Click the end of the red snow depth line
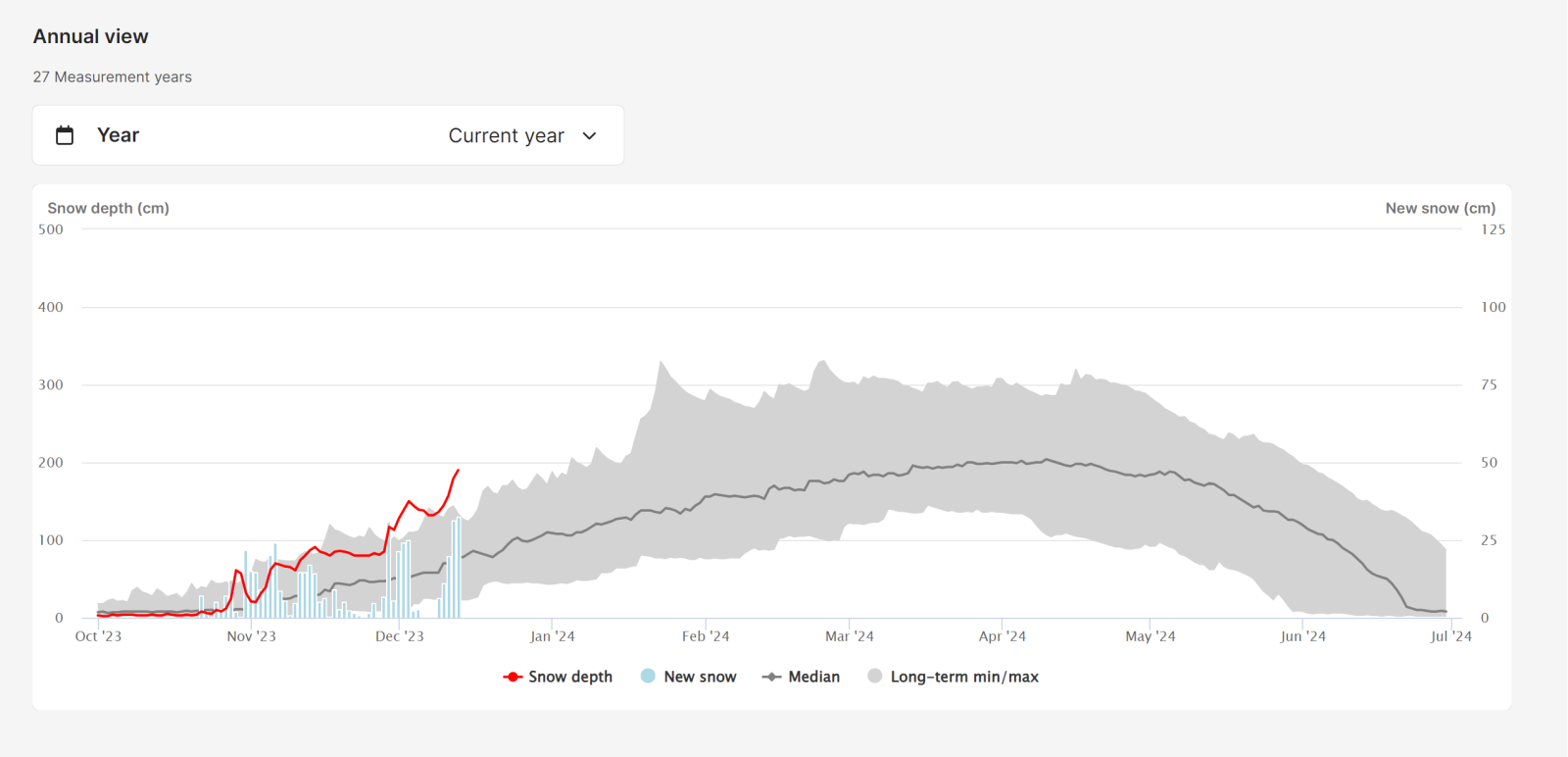 (x=458, y=471)
